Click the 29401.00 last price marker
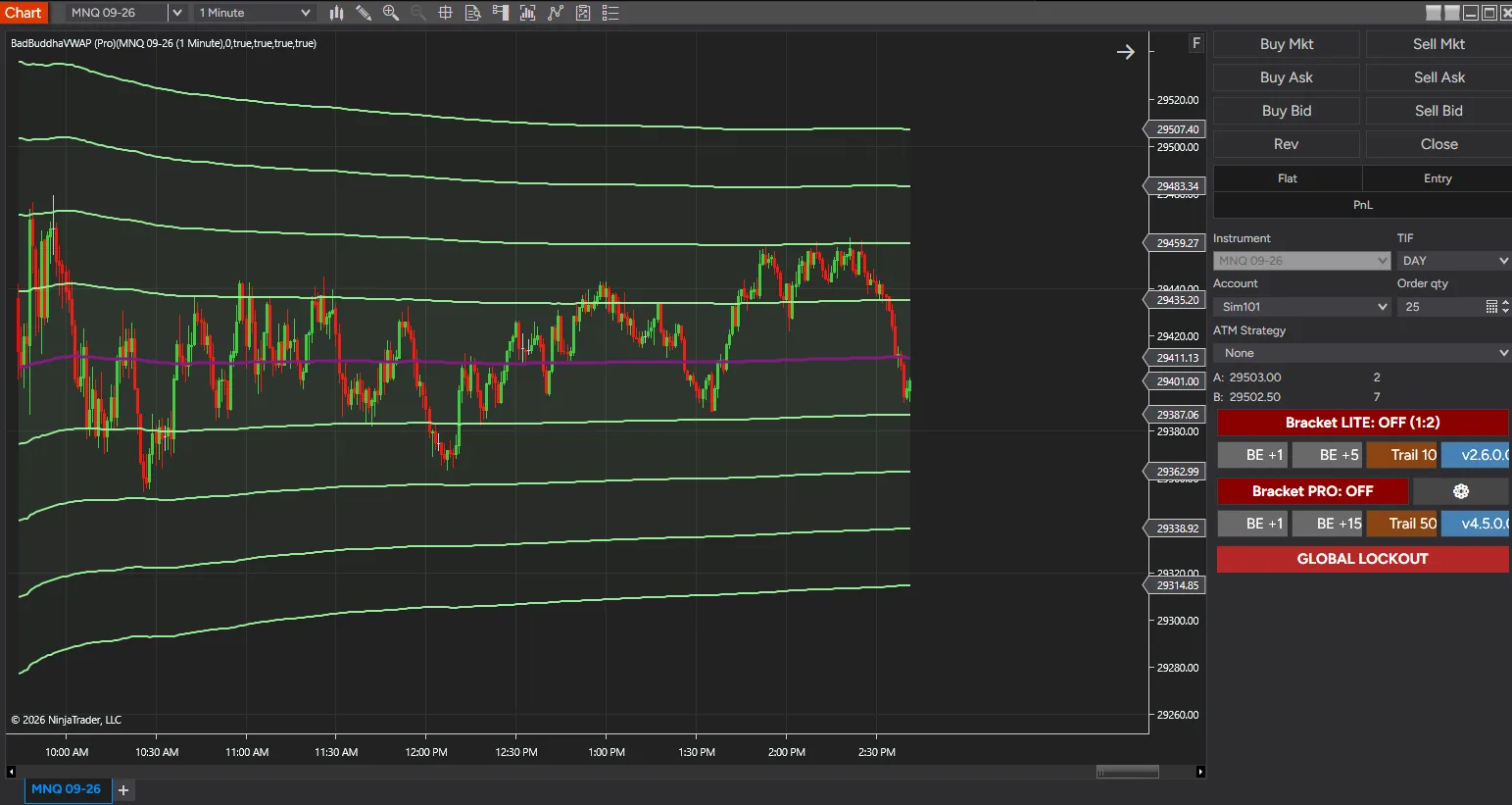Image resolution: width=1512 pixels, height=805 pixels. pyautogui.click(x=1175, y=381)
